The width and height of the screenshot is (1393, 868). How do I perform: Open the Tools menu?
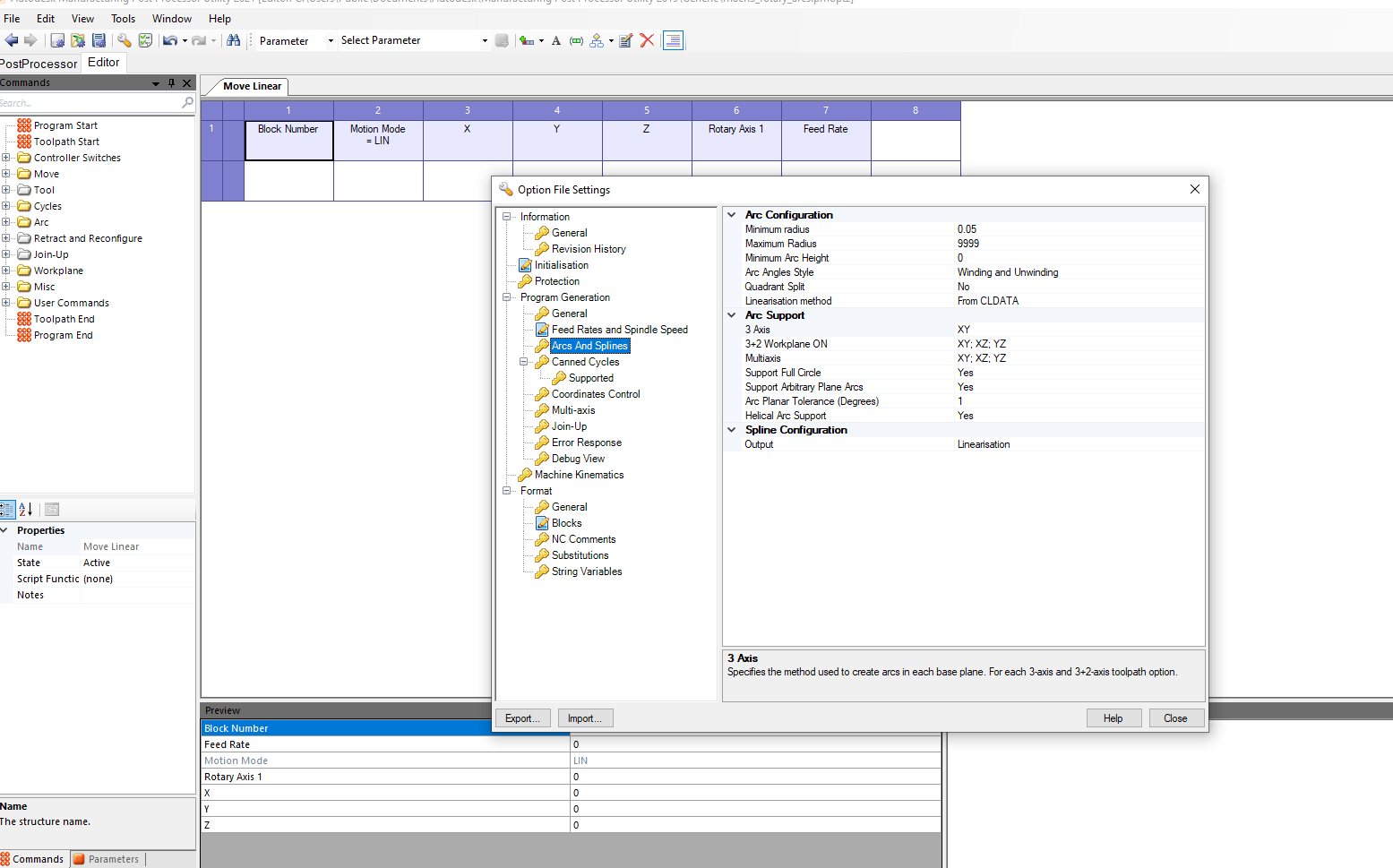123,19
